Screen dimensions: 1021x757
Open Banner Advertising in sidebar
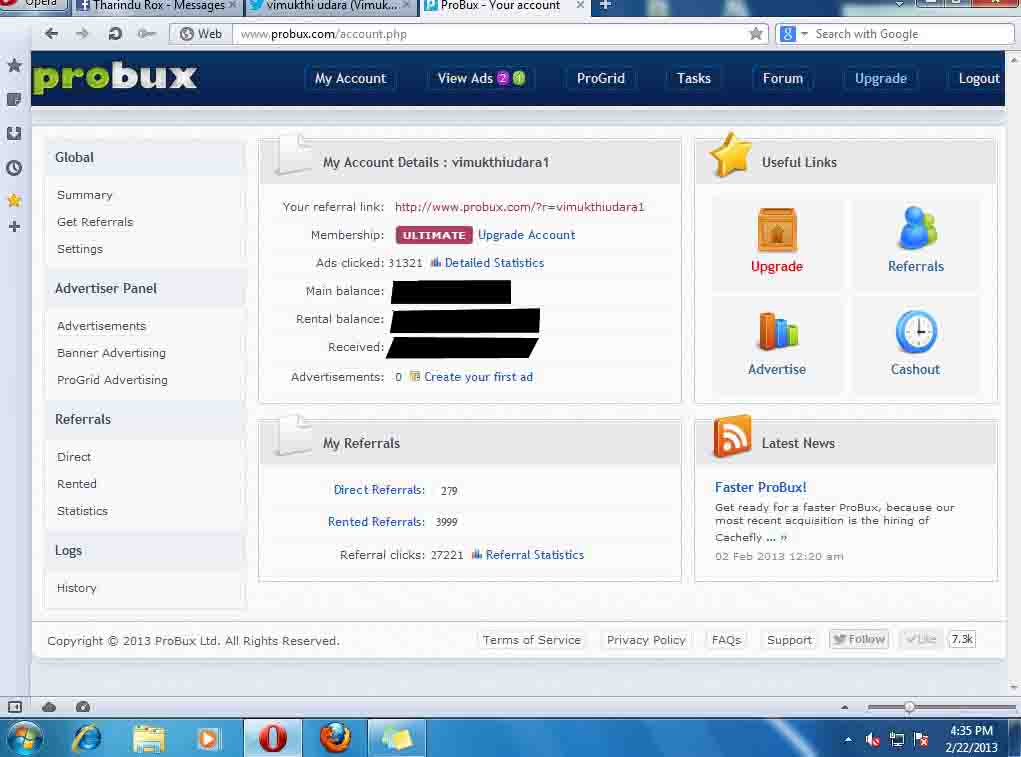pyautogui.click(x=111, y=353)
